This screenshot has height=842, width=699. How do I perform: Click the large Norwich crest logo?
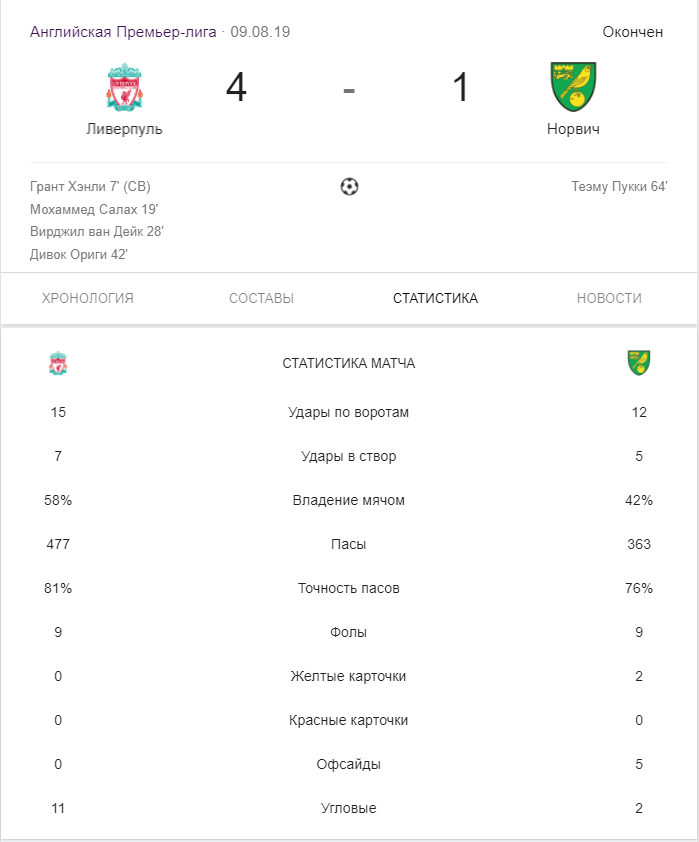pyautogui.click(x=573, y=87)
